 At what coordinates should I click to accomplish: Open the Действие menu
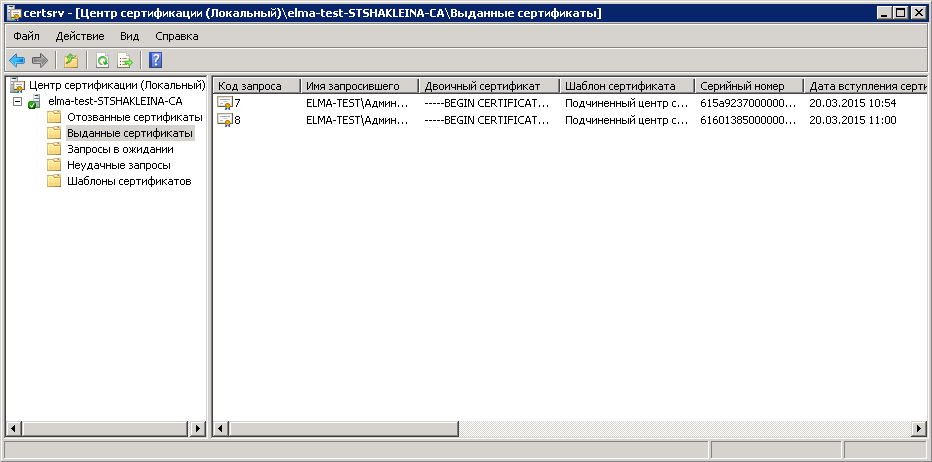(x=79, y=36)
